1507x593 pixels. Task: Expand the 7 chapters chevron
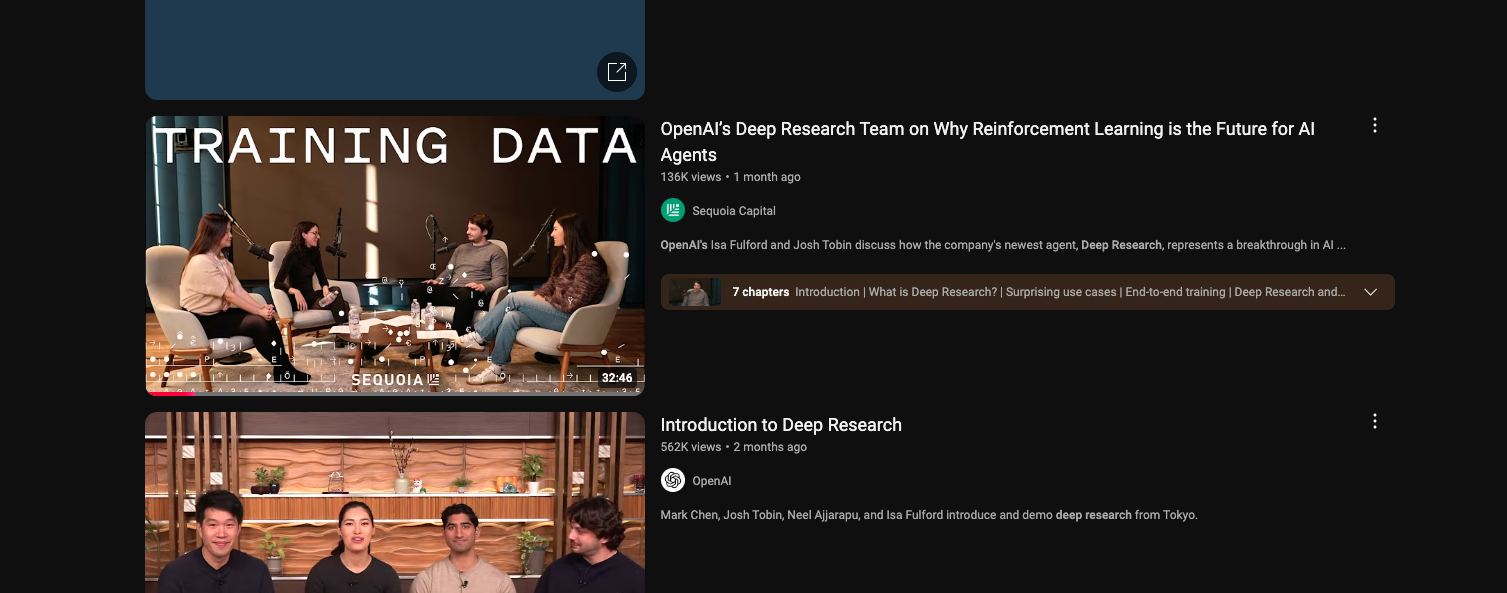(x=1370, y=292)
